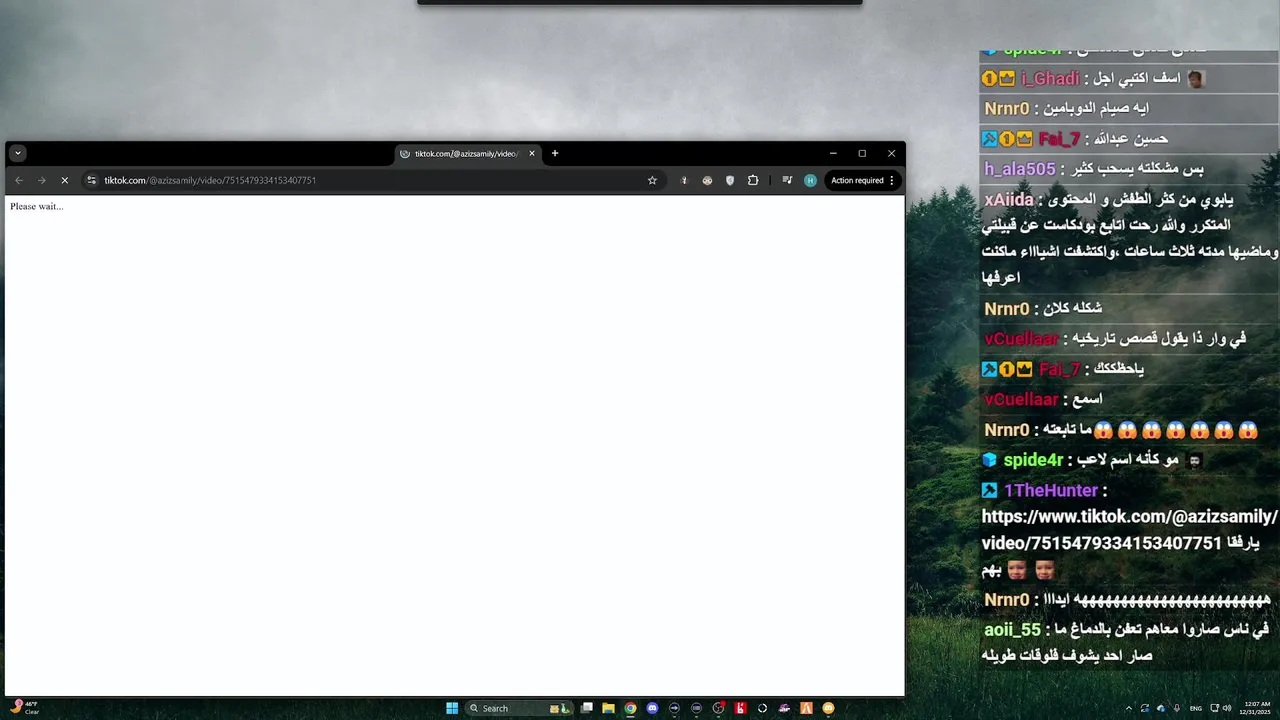Show hidden system tray icons

(x=1129, y=708)
